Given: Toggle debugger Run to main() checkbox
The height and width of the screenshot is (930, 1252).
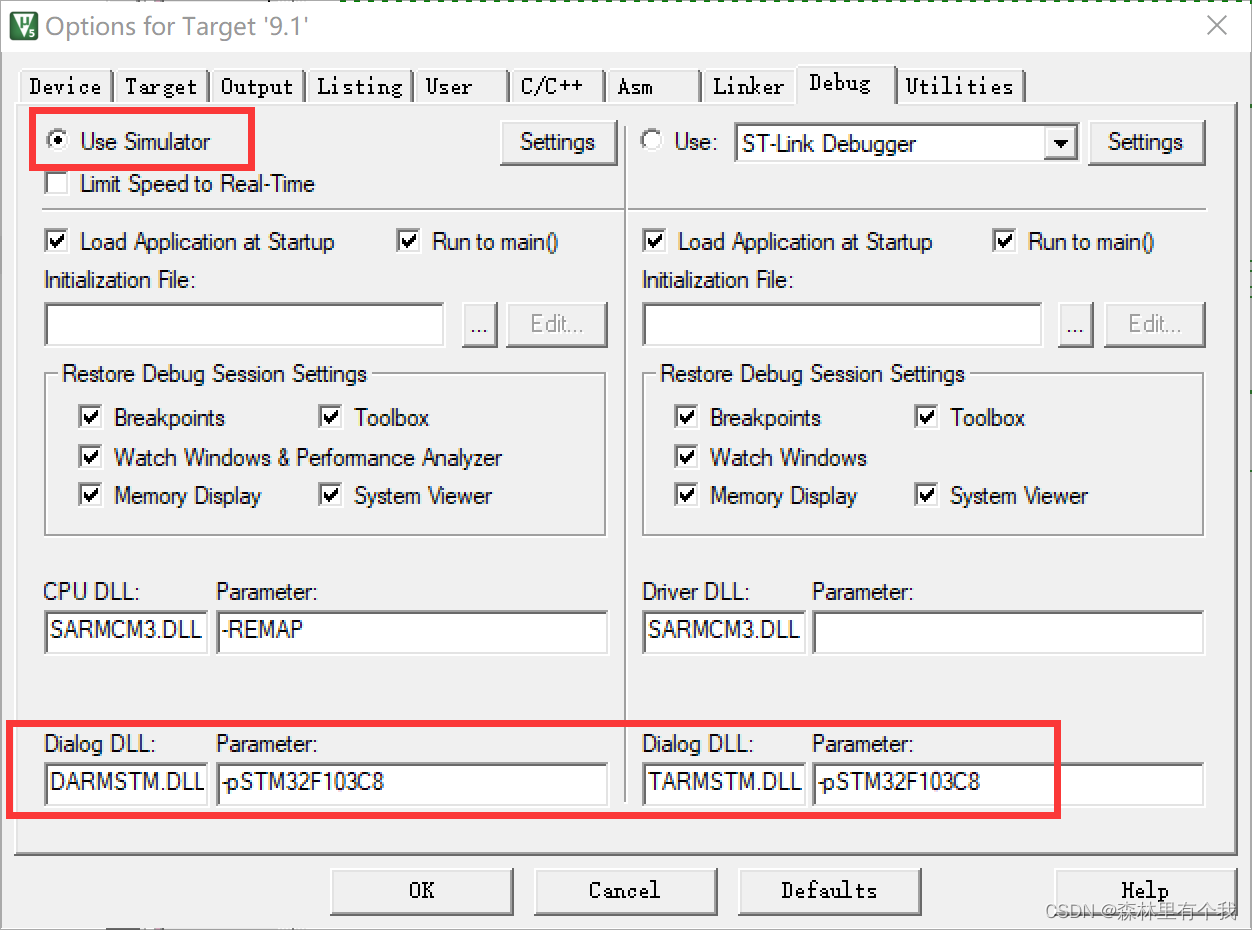Looking at the screenshot, I should click(1004, 241).
